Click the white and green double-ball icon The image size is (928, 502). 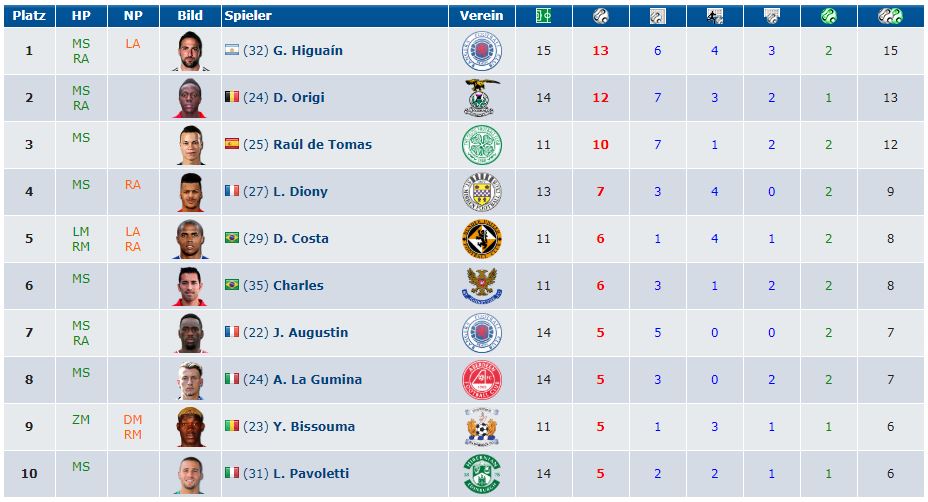(890, 16)
